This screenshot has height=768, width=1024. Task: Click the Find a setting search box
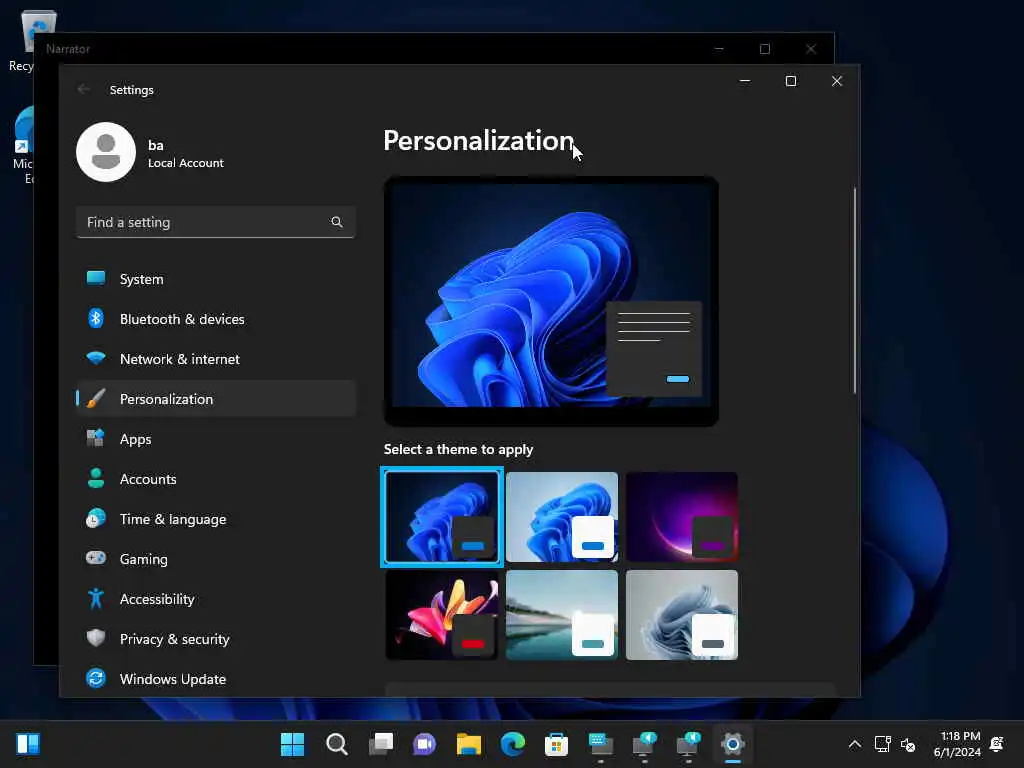(216, 222)
